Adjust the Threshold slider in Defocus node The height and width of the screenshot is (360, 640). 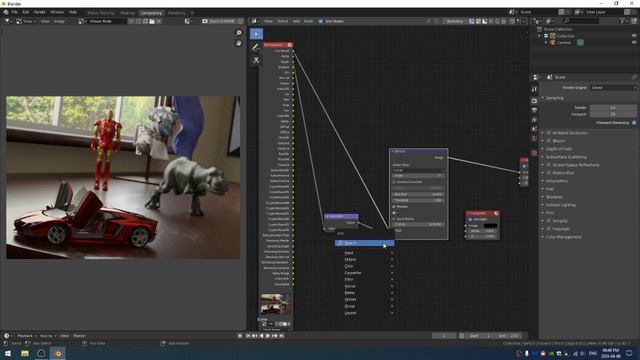[418, 200]
